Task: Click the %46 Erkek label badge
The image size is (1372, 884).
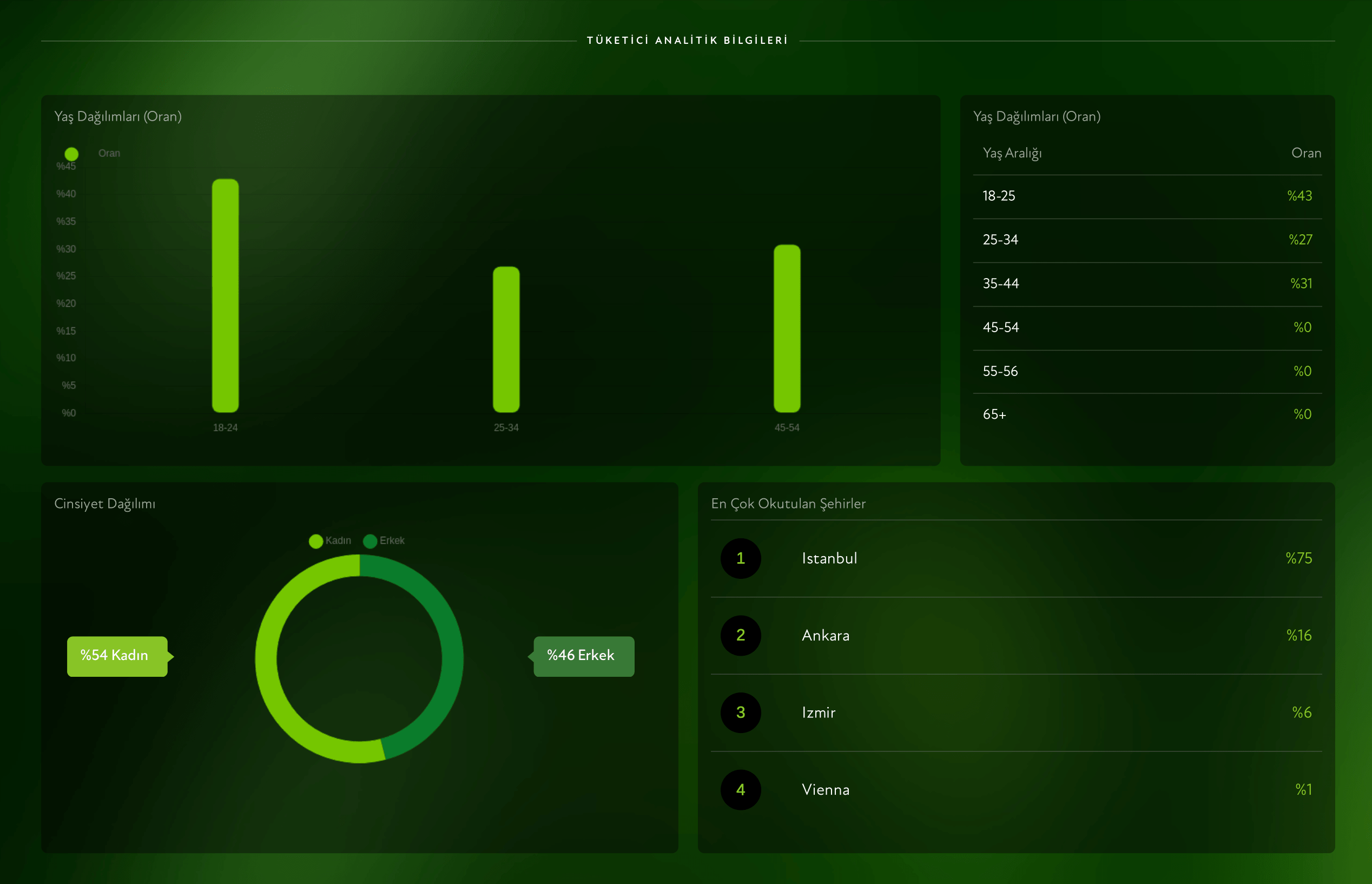Action: coord(583,656)
